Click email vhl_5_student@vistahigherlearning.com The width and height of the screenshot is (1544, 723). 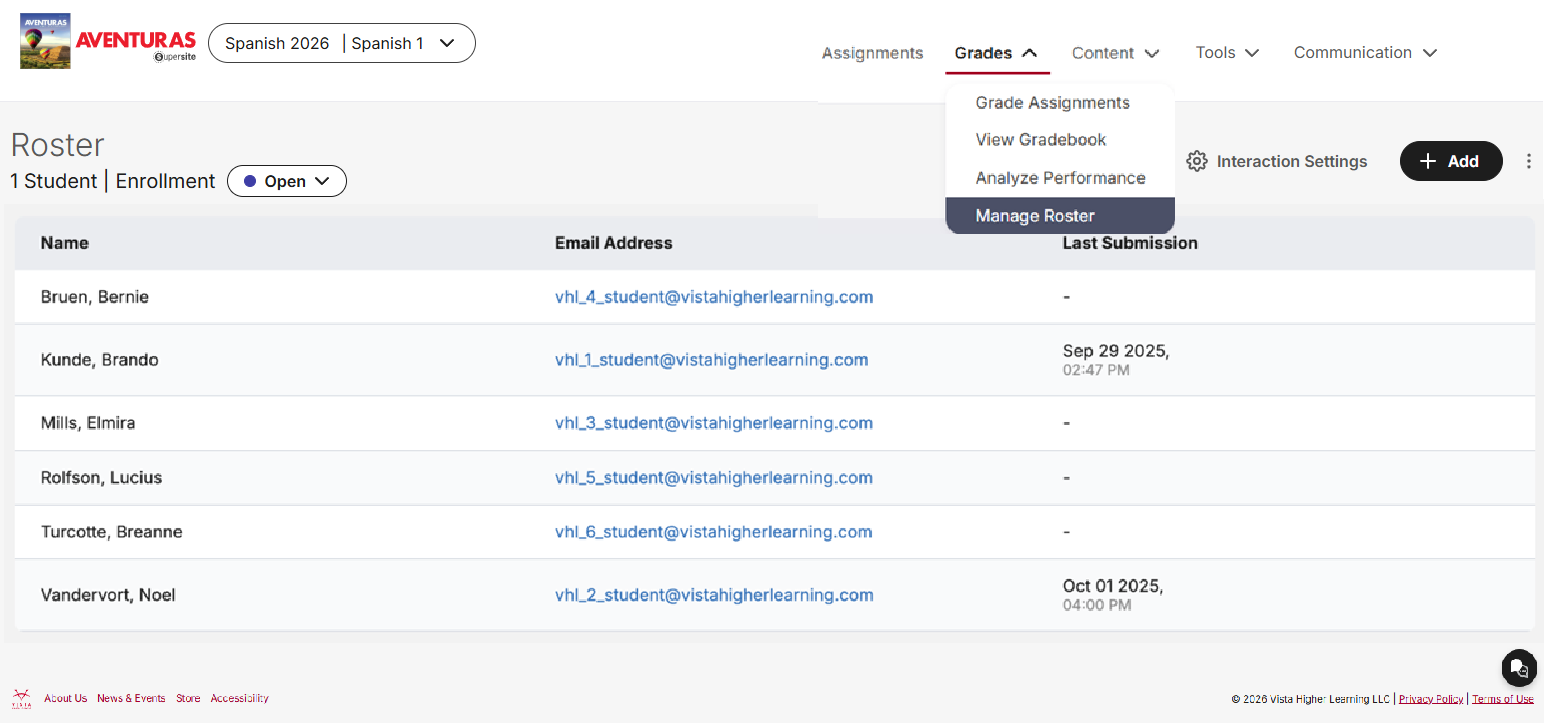(x=714, y=478)
